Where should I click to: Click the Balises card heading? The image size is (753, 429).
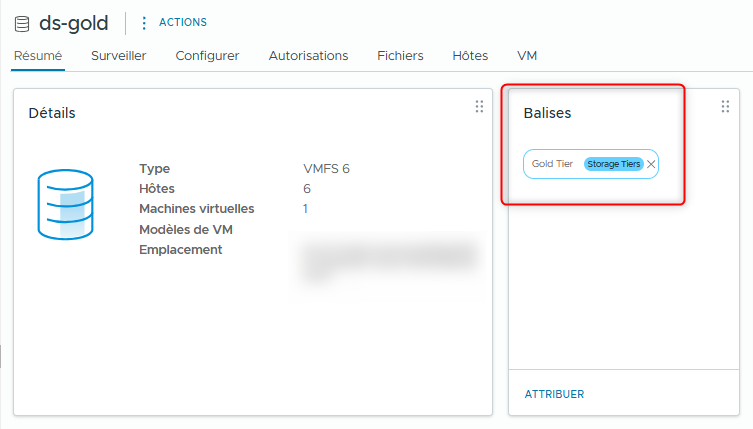(x=547, y=113)
